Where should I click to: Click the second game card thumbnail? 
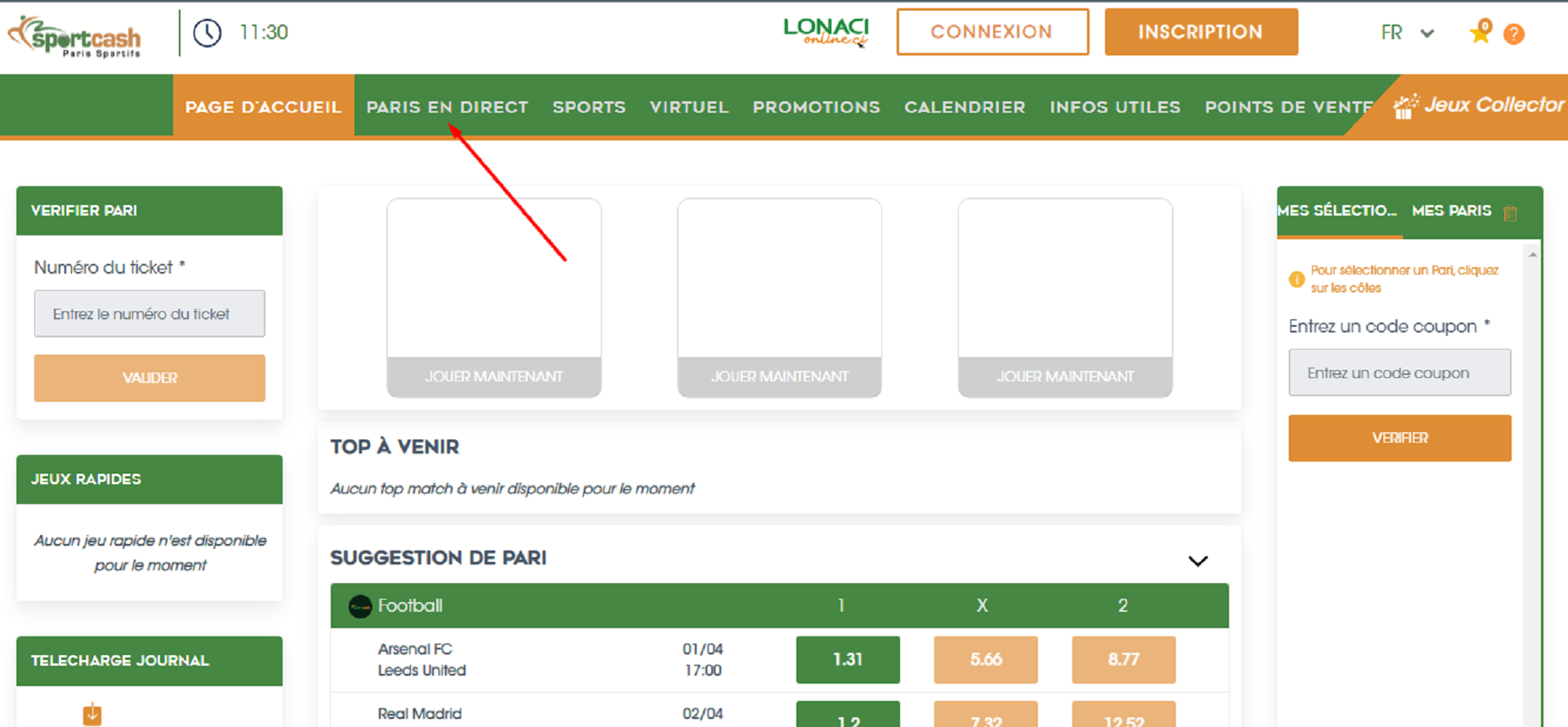click(x=779, y=278)
